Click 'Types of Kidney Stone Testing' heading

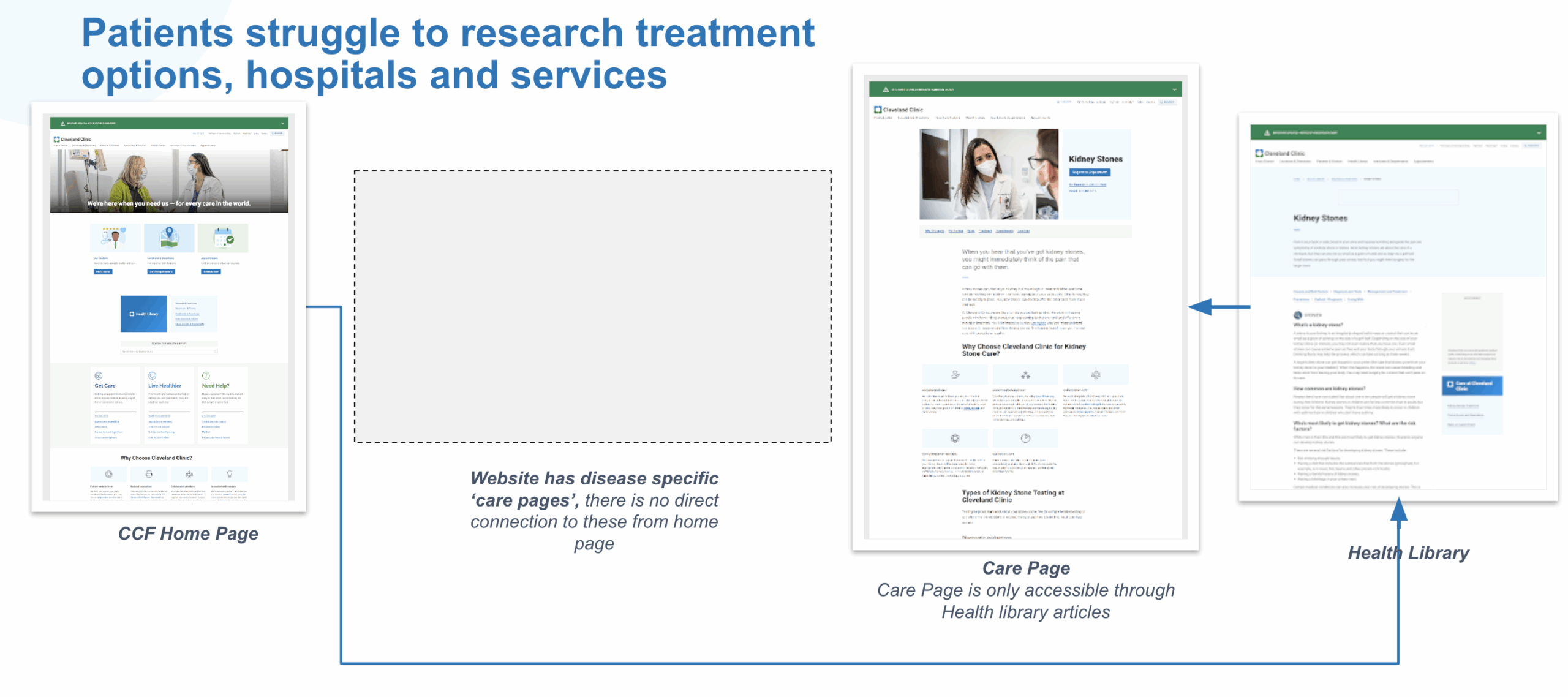click(x=1012, y=496)
